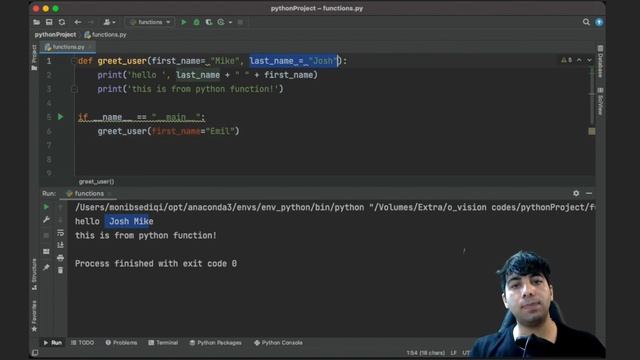Viewport: 640px width, 360px height.
Task: Pin the Run tab with pin icon
Action: click(x=46, y=267)
